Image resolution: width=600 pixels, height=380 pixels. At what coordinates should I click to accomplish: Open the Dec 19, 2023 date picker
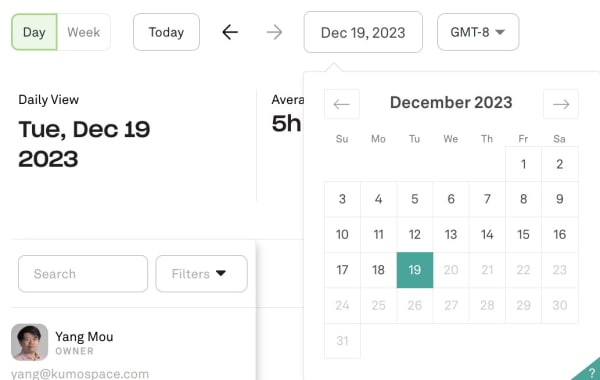363,32
